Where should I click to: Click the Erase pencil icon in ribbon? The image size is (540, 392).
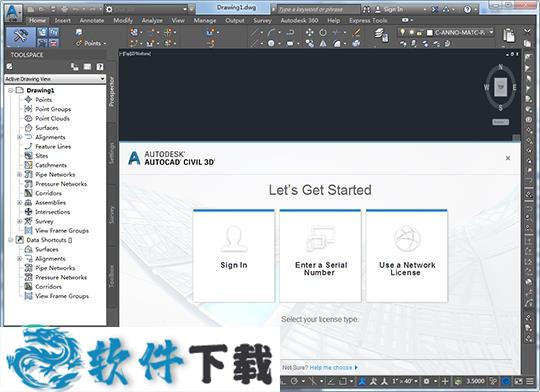coord(356,33)
